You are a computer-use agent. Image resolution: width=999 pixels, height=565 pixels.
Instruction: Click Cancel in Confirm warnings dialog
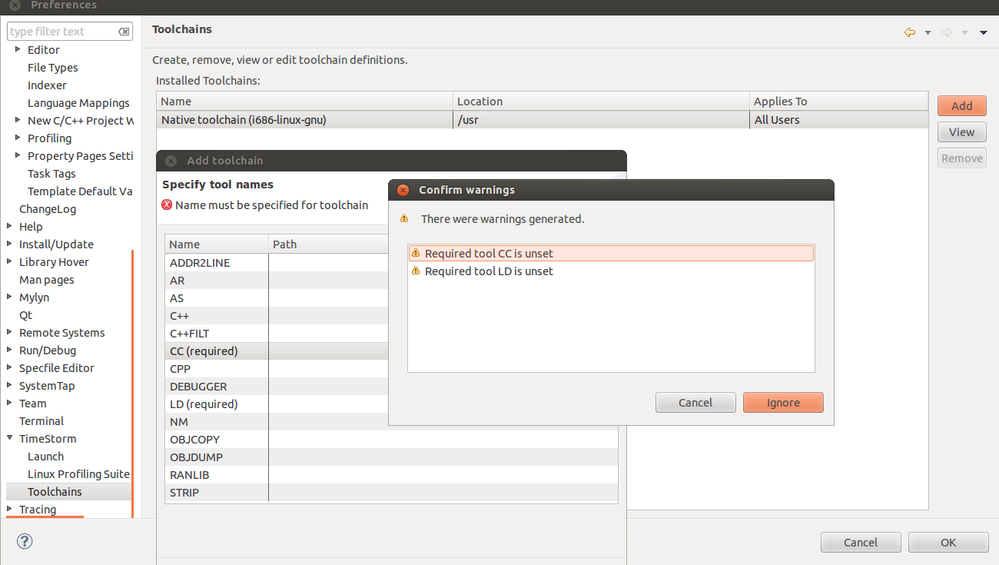pos(695,403)
